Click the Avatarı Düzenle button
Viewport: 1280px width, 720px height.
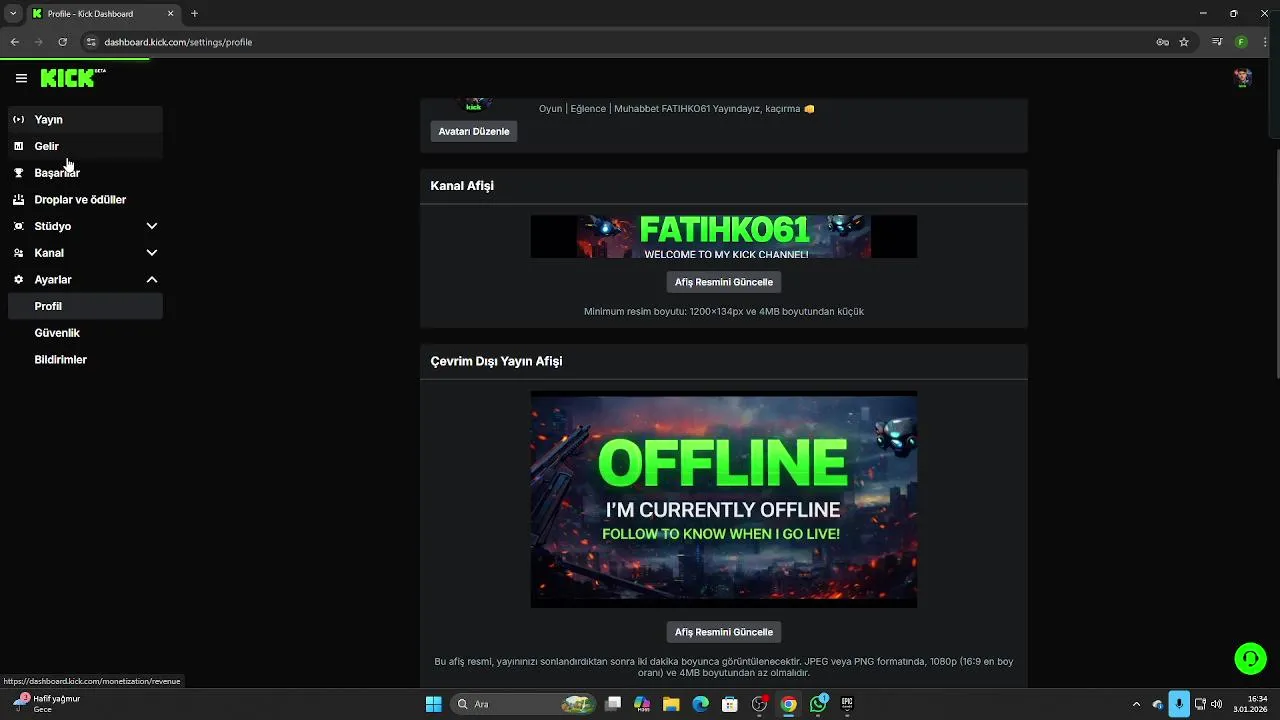474,131
